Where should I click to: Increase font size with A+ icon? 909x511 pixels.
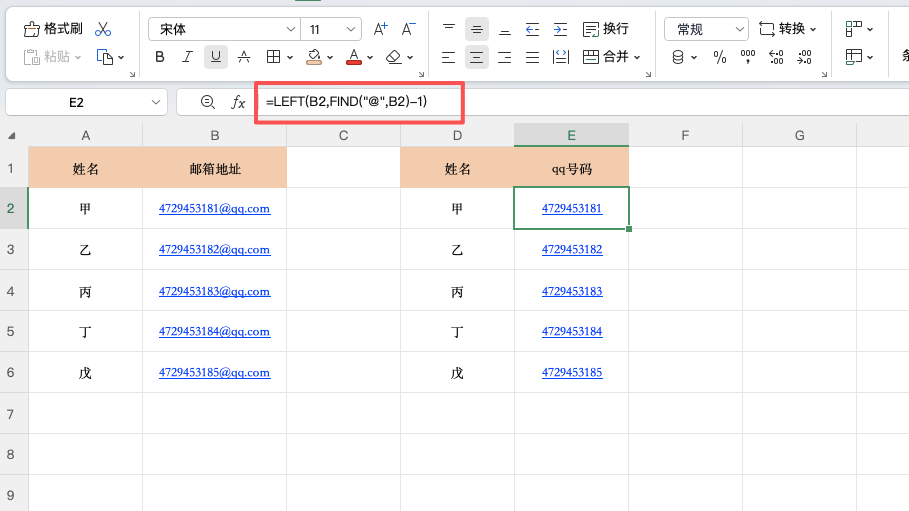(x=380, y=29)
